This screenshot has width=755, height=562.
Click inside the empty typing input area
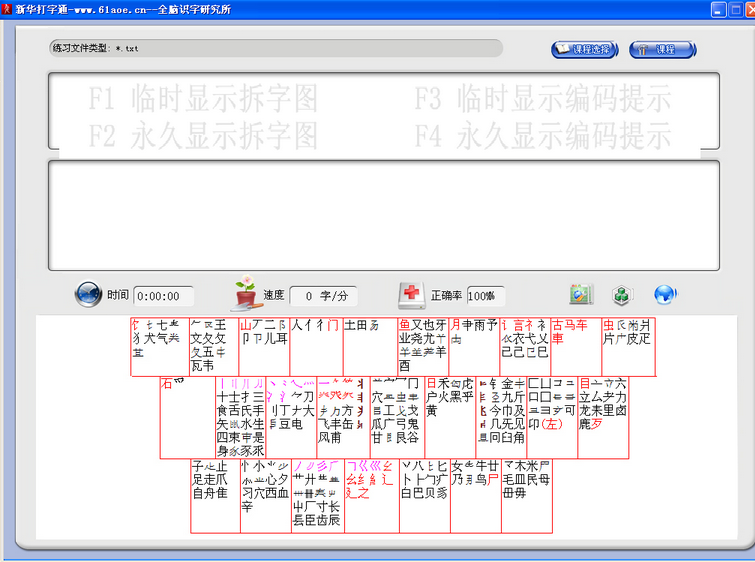[384, 215]
